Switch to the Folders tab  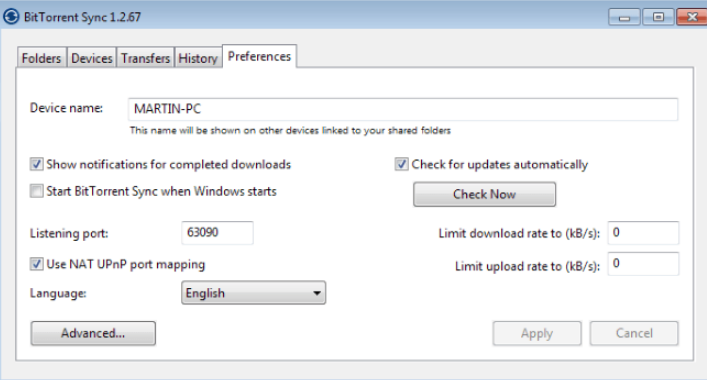pos(41,58)
